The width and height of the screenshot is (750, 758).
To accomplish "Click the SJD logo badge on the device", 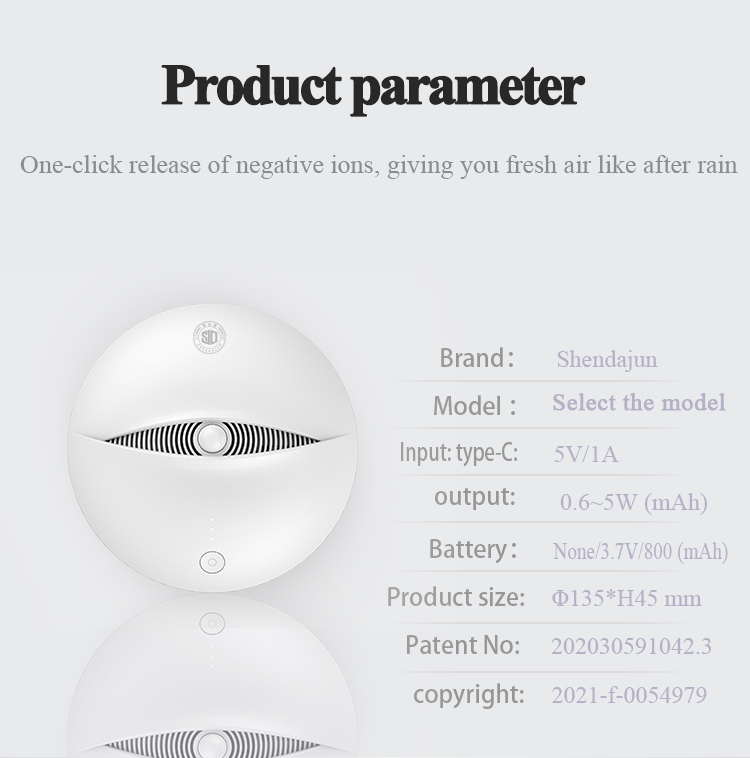I will coord(209,337).
